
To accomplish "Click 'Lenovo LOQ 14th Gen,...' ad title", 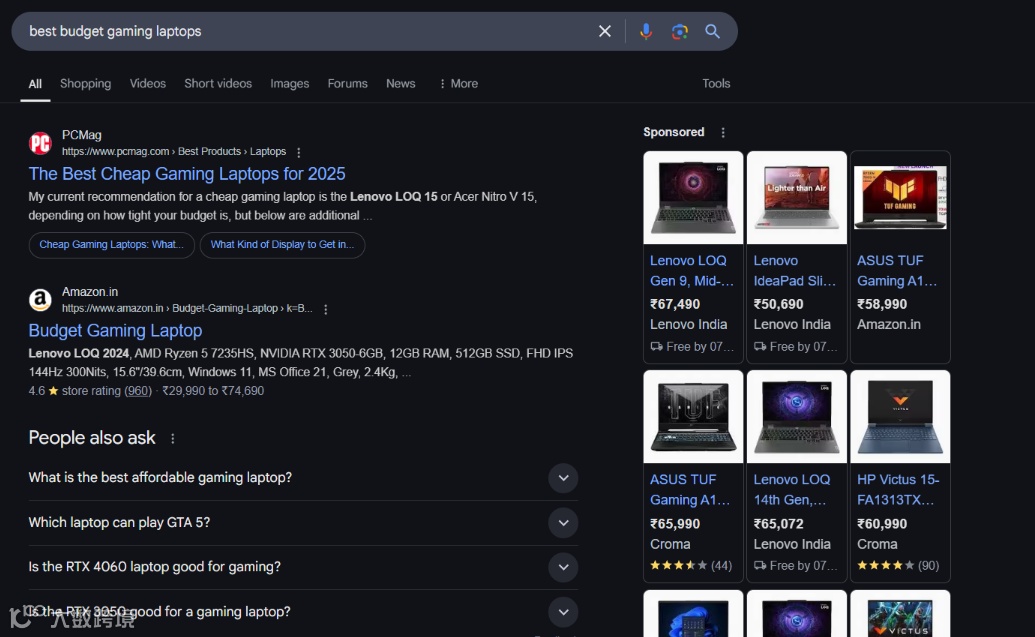I will point(791,490).
